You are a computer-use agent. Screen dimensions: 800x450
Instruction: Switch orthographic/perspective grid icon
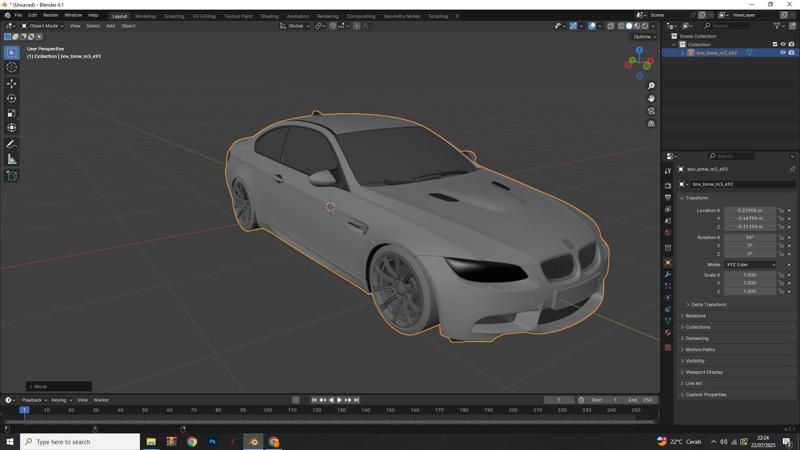point(651,124)
